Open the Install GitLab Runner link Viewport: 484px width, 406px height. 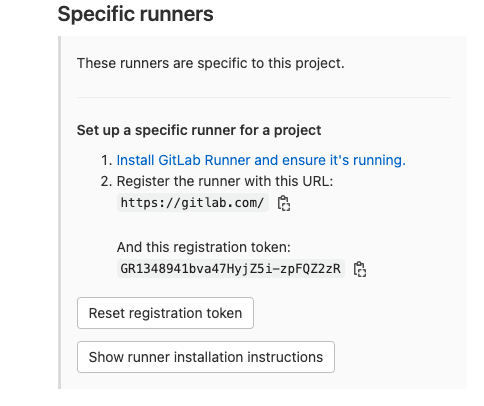261,160
